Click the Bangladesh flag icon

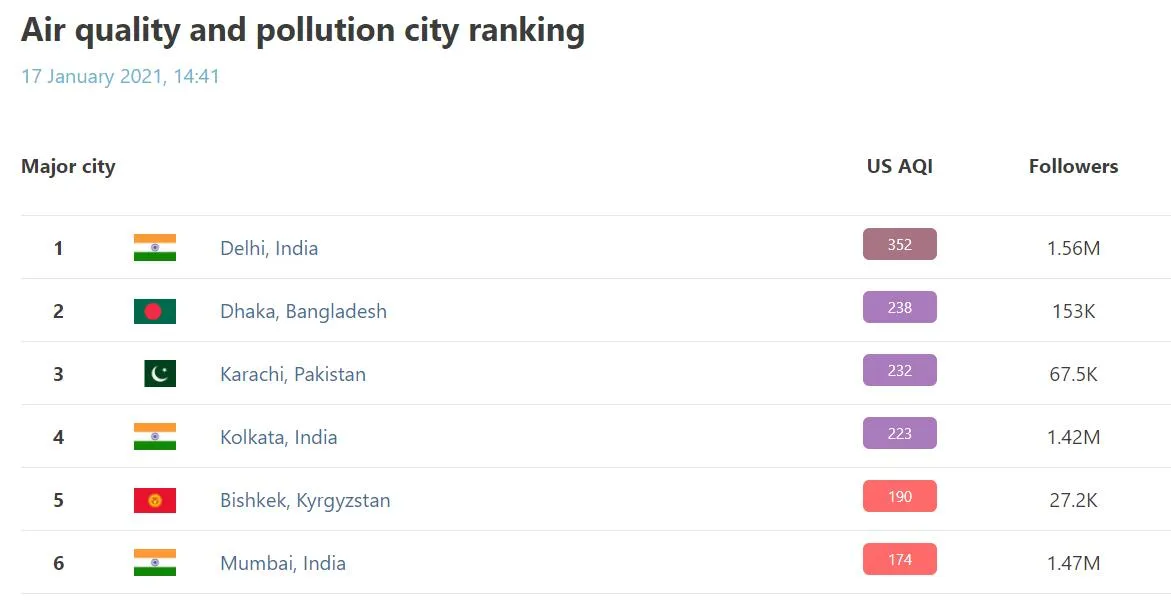point(155,311)
